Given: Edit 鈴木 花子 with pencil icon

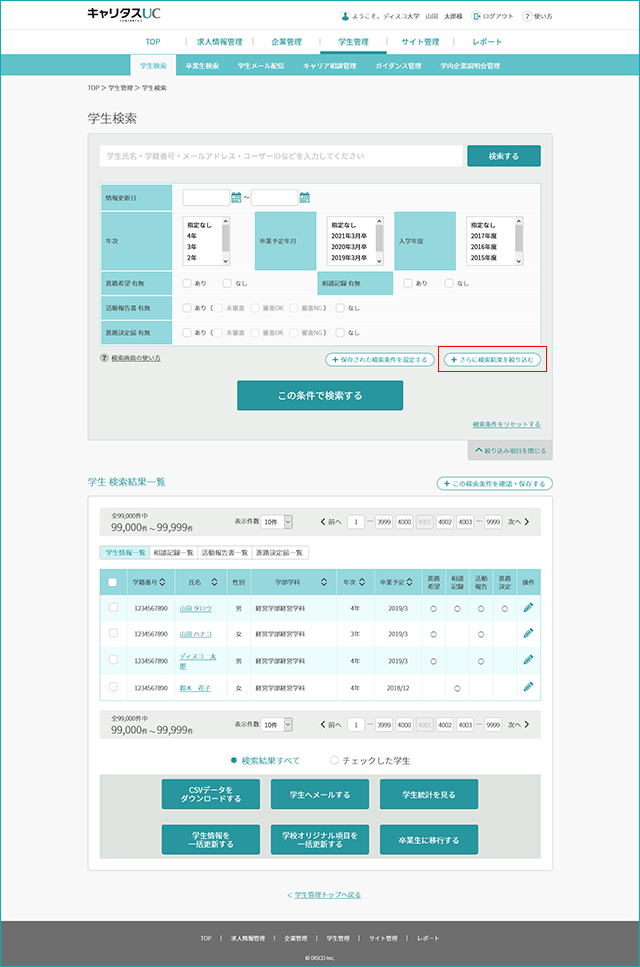Looking at the screenshot, I should 528,686.
